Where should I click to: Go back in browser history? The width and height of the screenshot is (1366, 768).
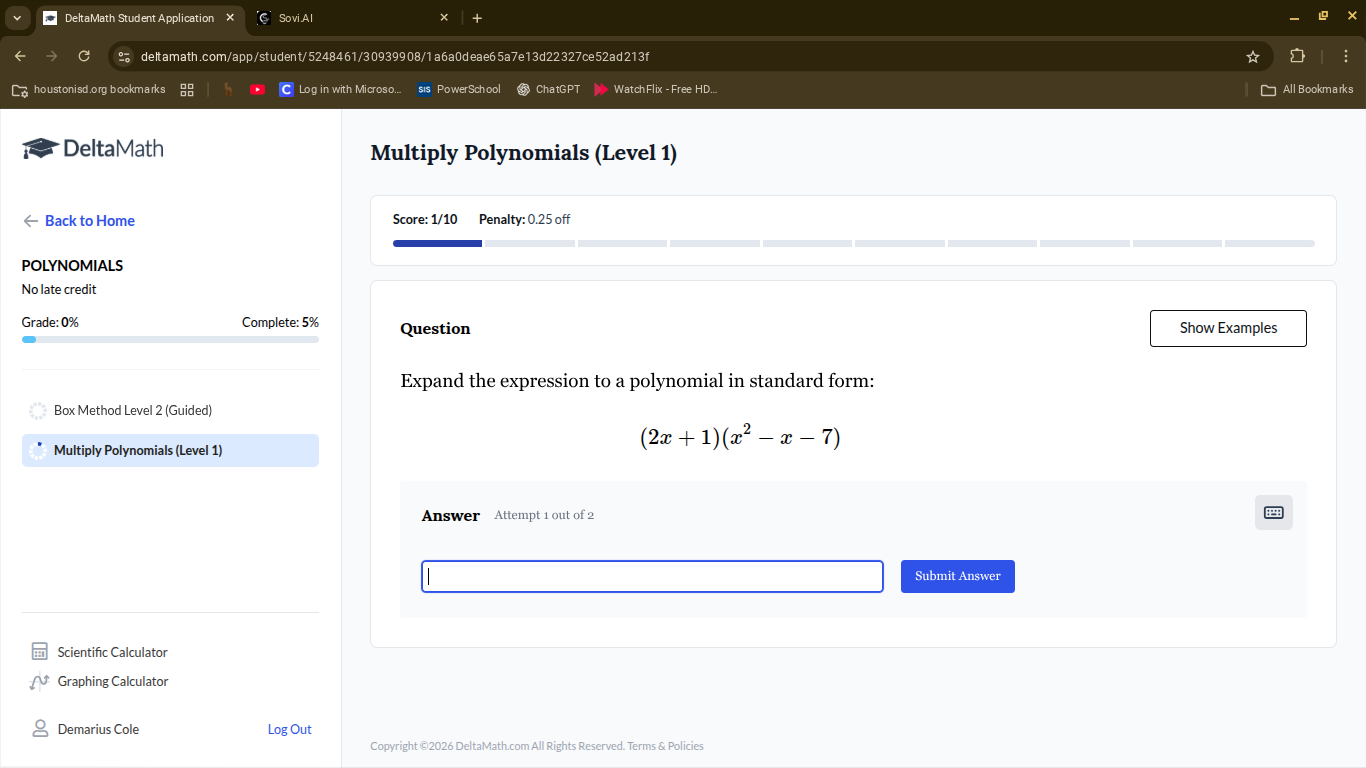[20, 56]
